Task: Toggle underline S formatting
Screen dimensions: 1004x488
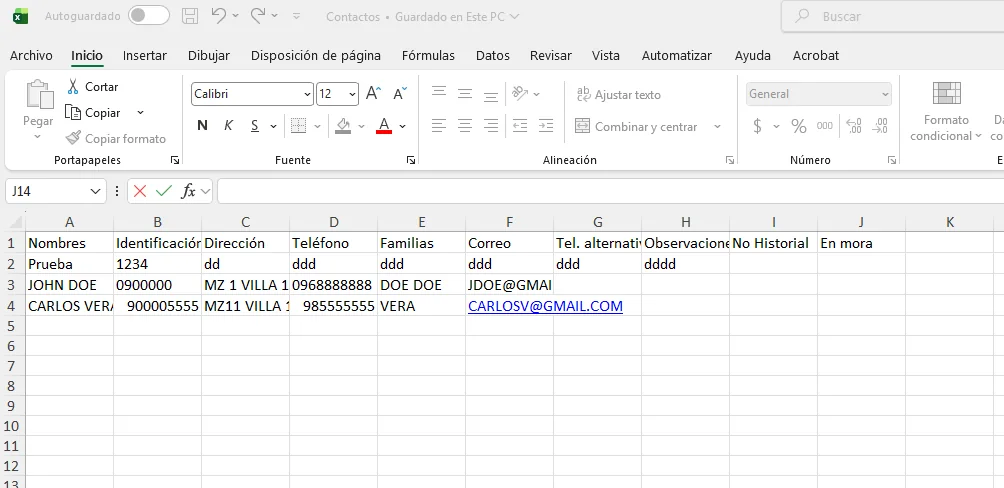Action: coord(255,126)
